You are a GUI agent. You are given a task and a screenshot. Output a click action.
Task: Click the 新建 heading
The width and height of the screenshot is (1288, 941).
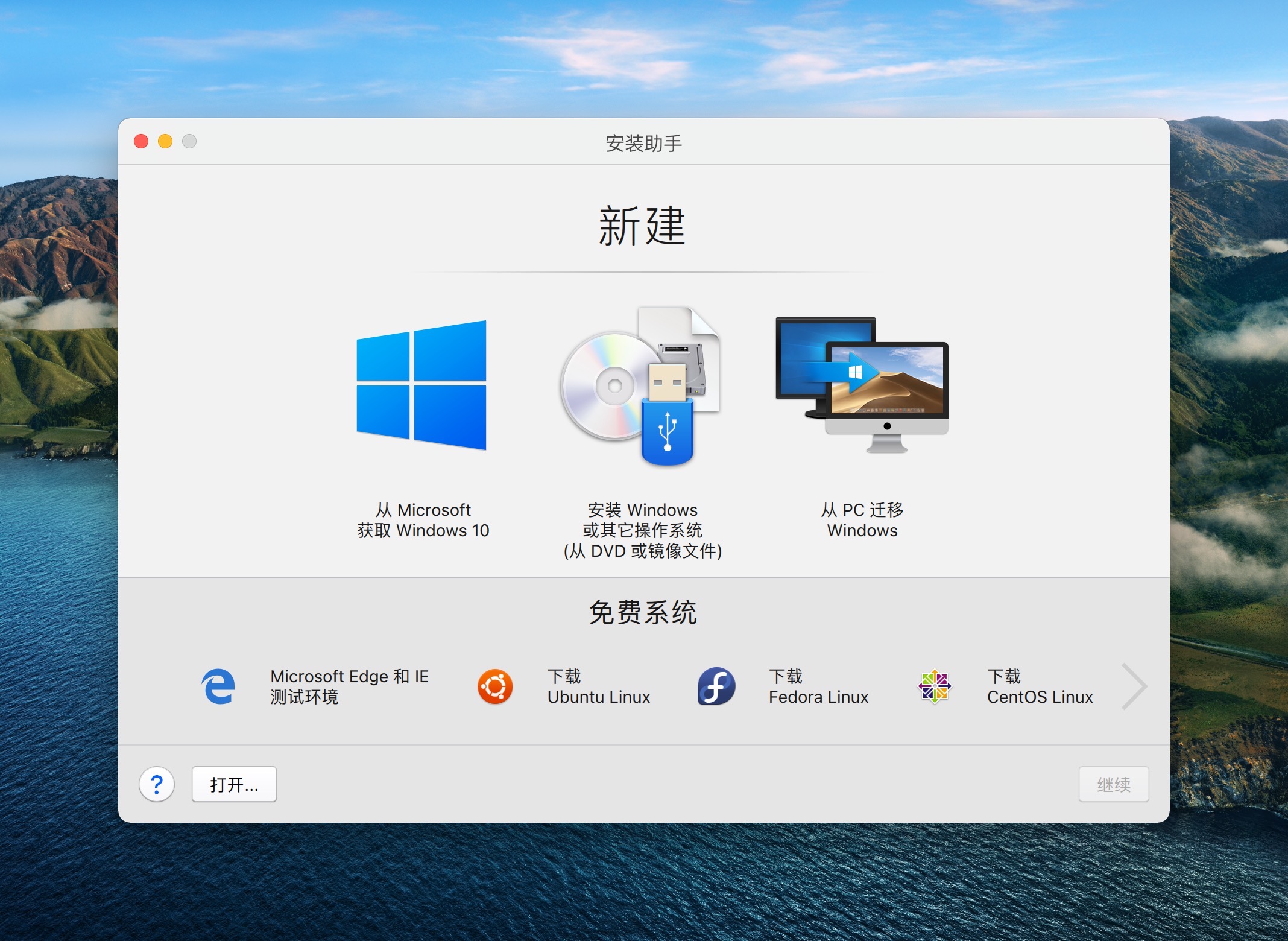[642, 226]
